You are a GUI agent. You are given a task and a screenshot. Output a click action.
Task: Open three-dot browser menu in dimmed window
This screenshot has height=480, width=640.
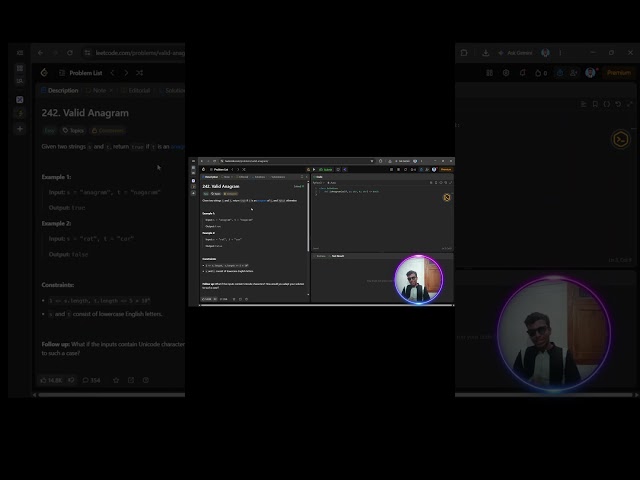(560, 53)
